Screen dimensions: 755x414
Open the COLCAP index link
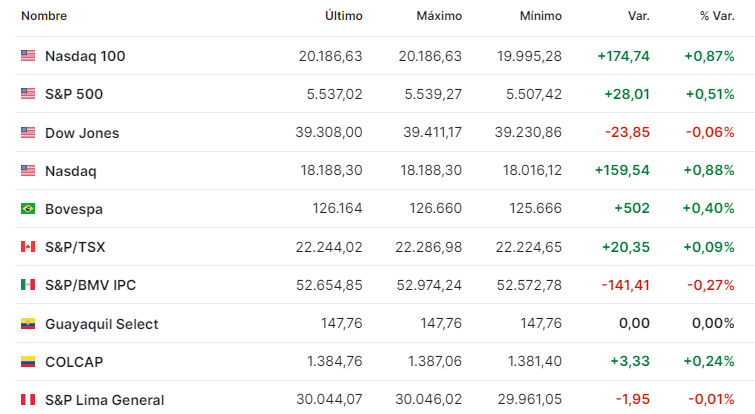[74, 362]
